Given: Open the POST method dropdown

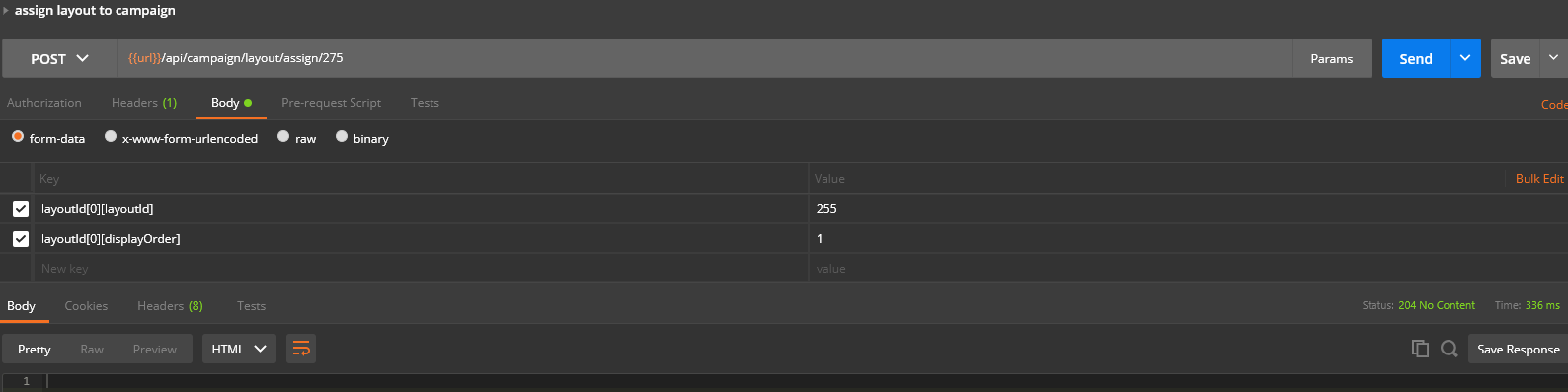Looking at the screenshot, I should click(59, 58).
